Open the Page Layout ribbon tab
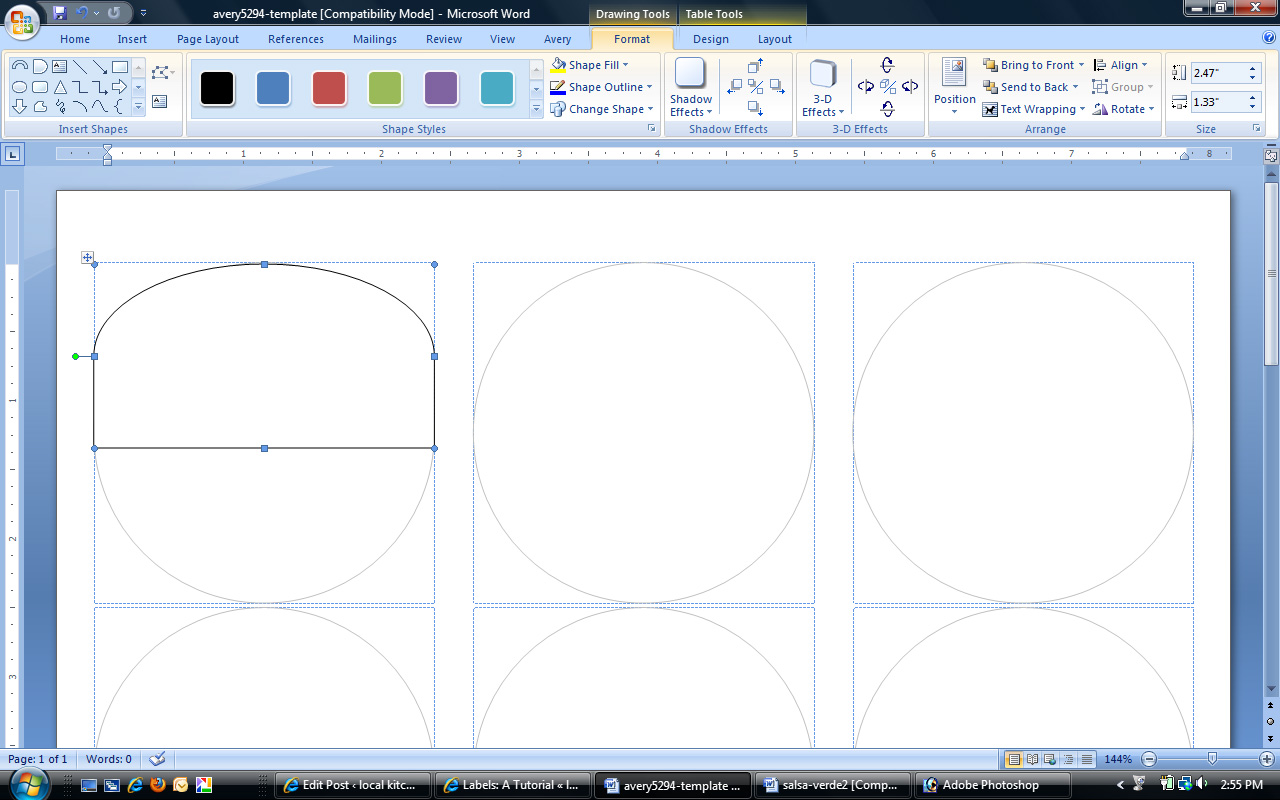This screenshot has width=1280, height=800. click(x=208, y=39)
